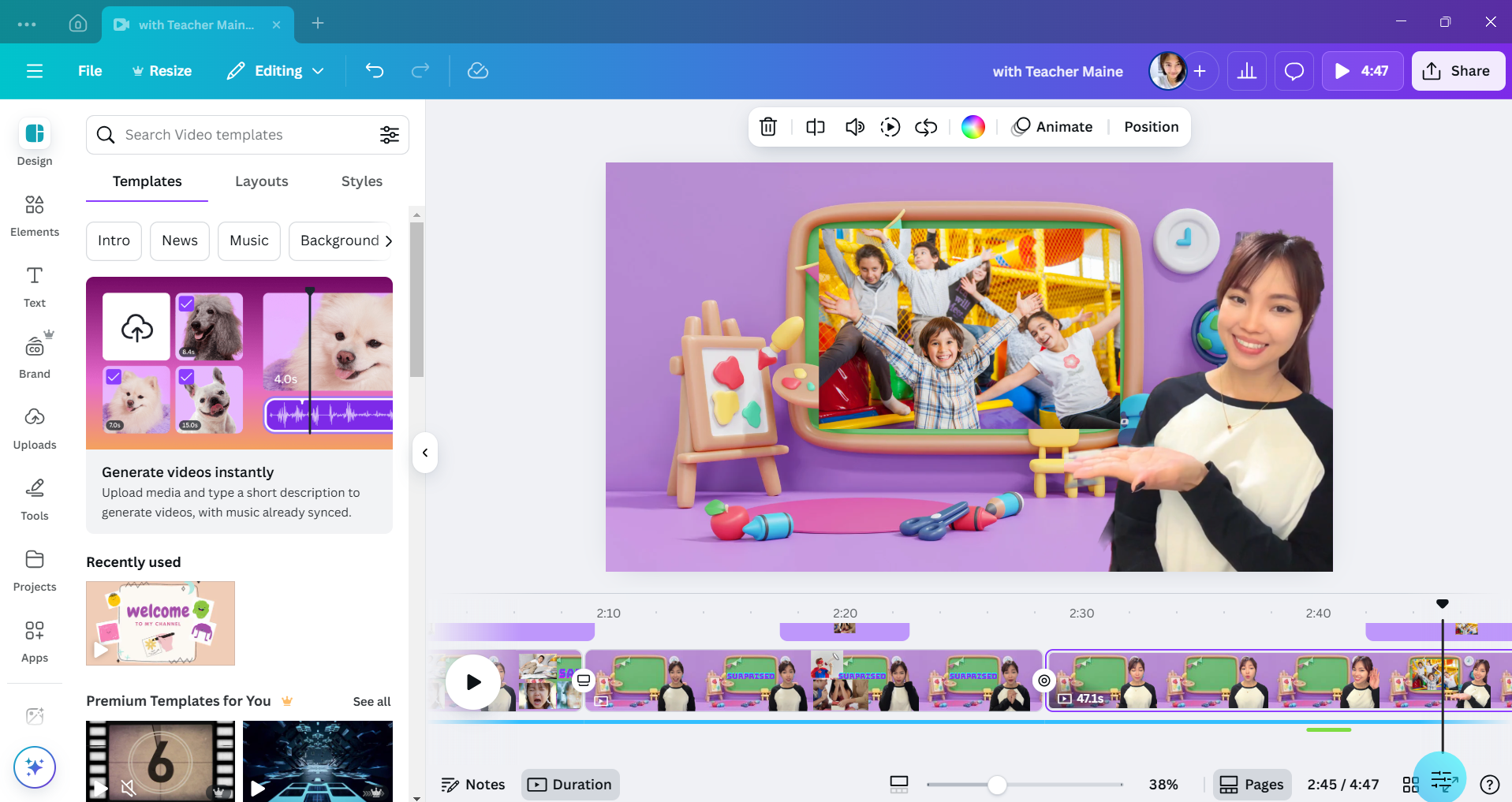The image size is (1512, 802).
Task: Open the Apps panel
Action: coord(35,641)
